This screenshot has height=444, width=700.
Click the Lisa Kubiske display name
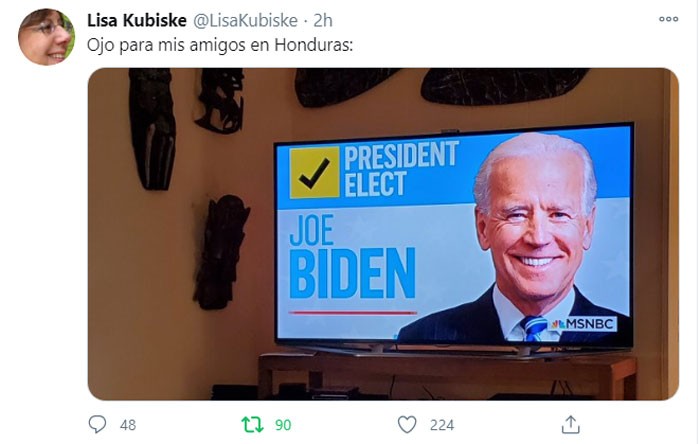pos(137,20)
